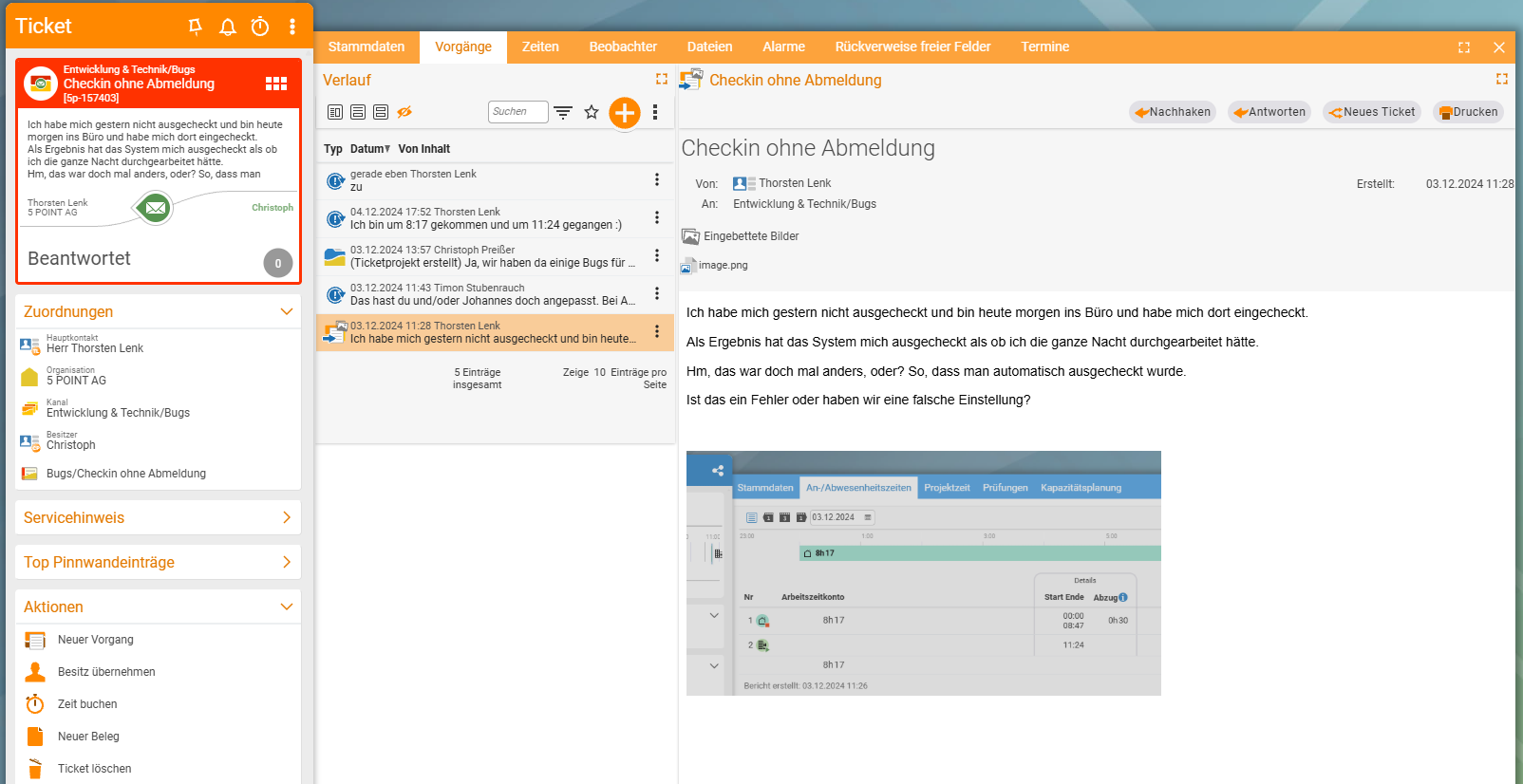The height and width of the screenshot is (784, 1523).
Task: Open the filter icon in Verlauf toolbar
Action: click(x=563, y=112)
